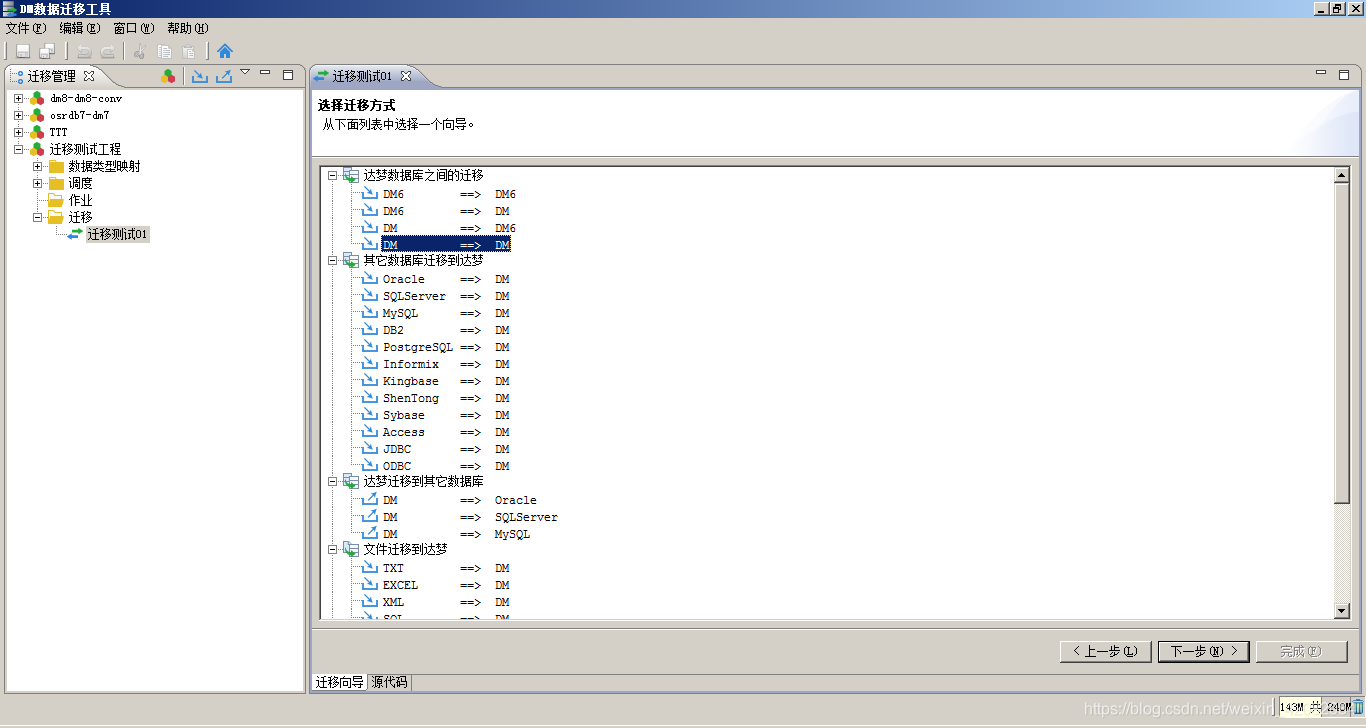1366x728 pixels.
Task: Click the import icon of Oracle ==> DM
Action: pos(370,279)
